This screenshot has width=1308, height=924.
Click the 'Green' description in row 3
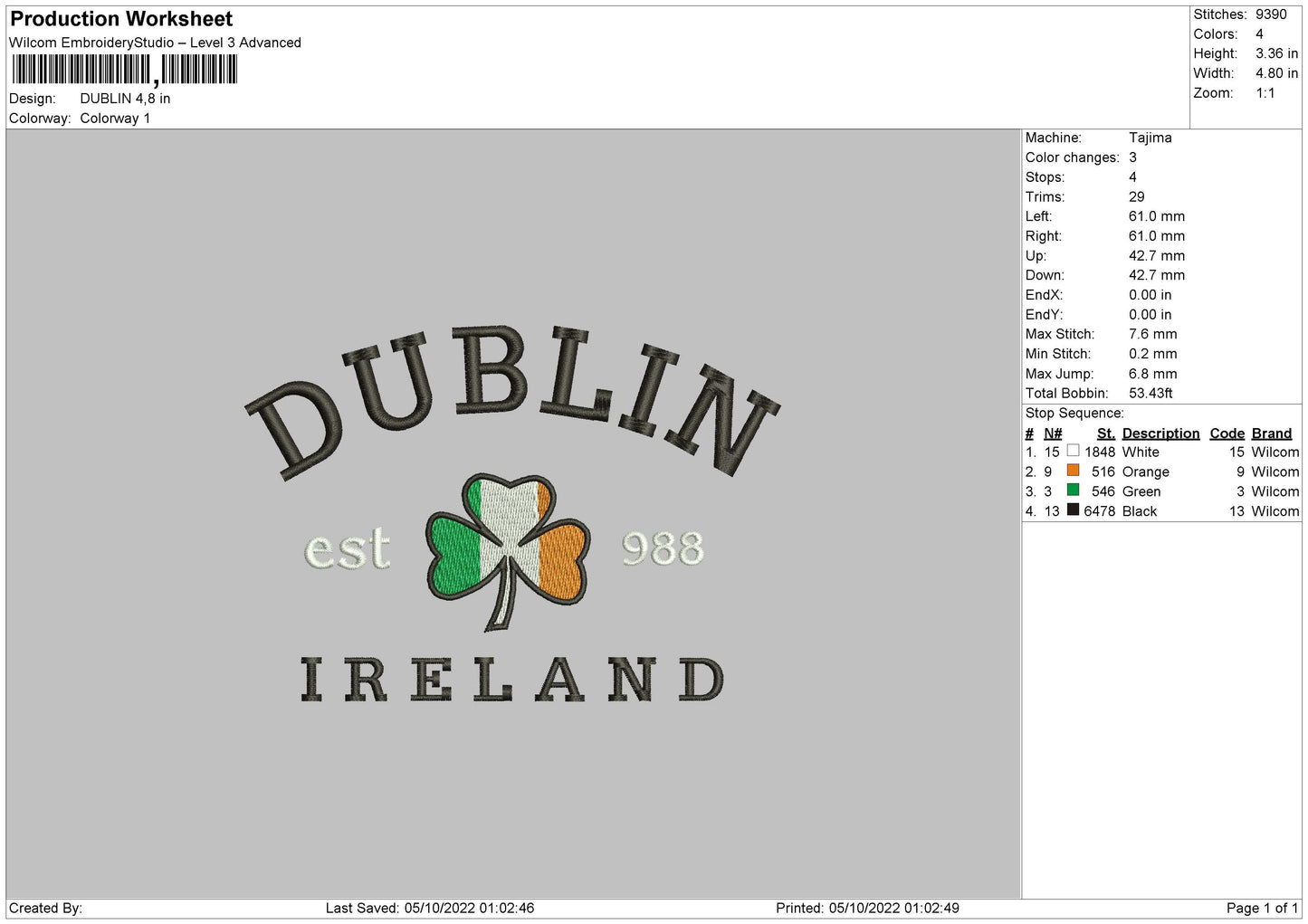[x=1141, y=492]
